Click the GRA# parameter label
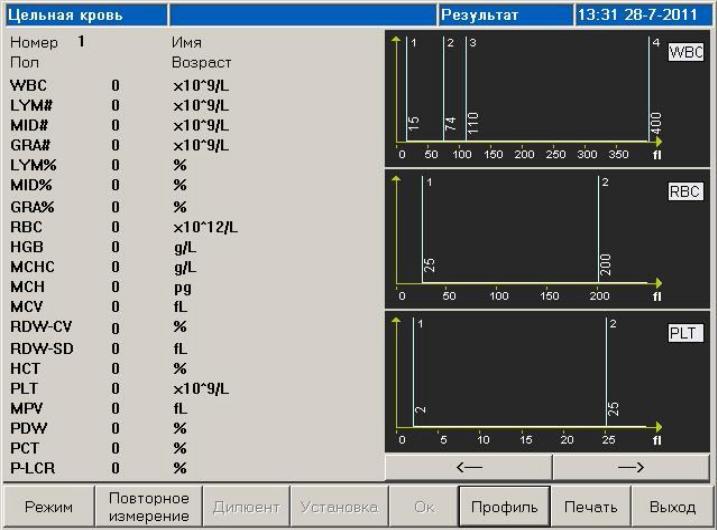Screen dimensions: 717x530 coord(30,145)
